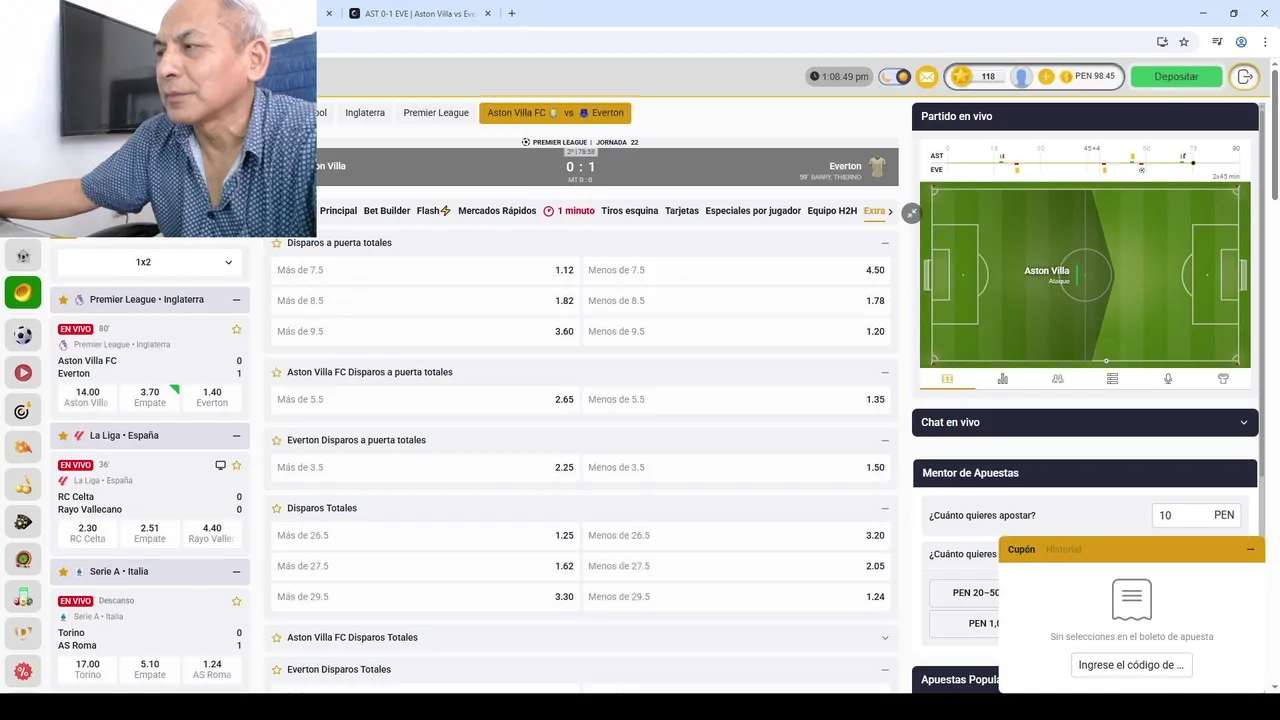Open the target dart sidebar icon

click(23, 411)
